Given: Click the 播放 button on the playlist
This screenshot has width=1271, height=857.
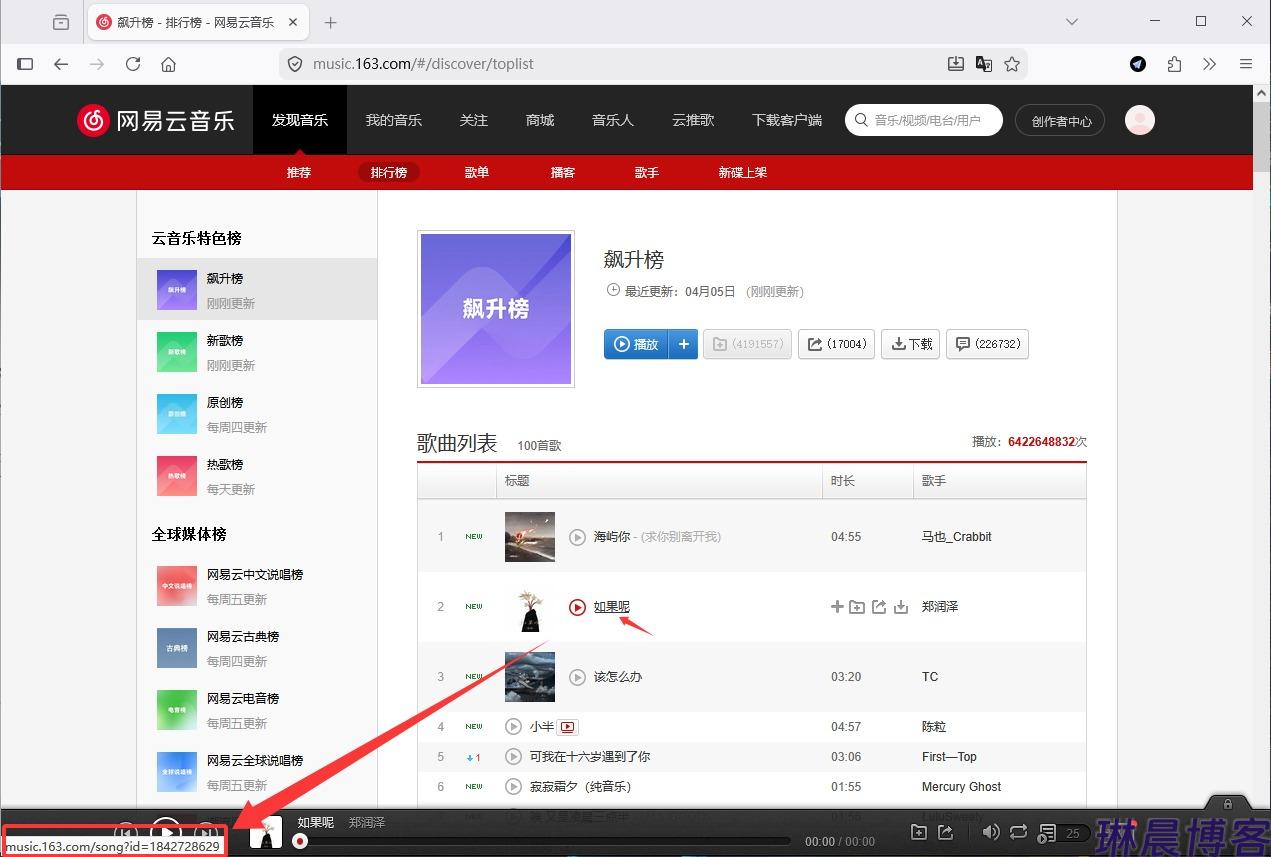Looking at the screenshot, I should (636, 344).
